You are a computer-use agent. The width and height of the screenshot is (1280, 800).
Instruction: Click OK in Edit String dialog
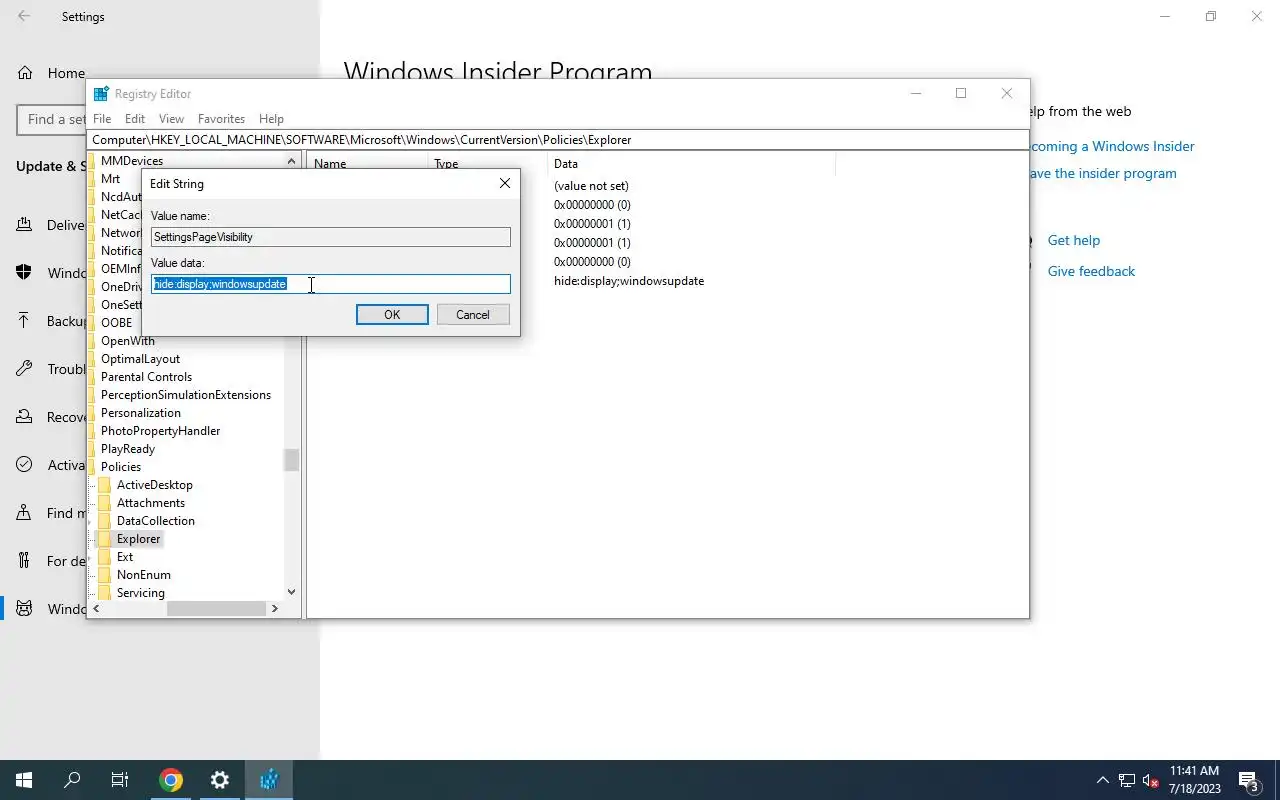[x=392, y=314]
